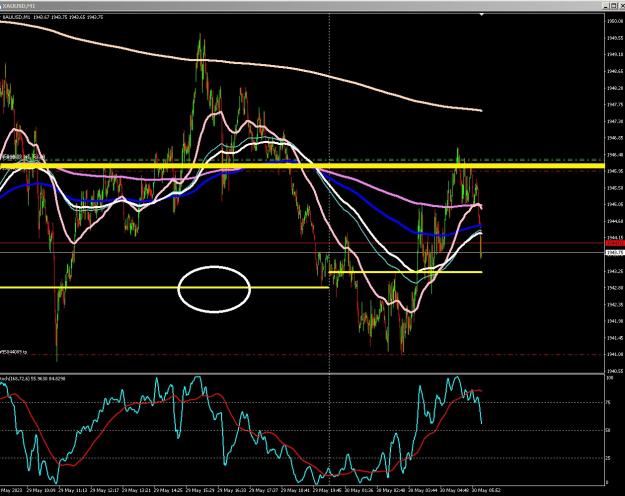Screen dimensions: 625x496
Task: Click the 25 level label in Stoch subwindow
Action: pos(609,458)
